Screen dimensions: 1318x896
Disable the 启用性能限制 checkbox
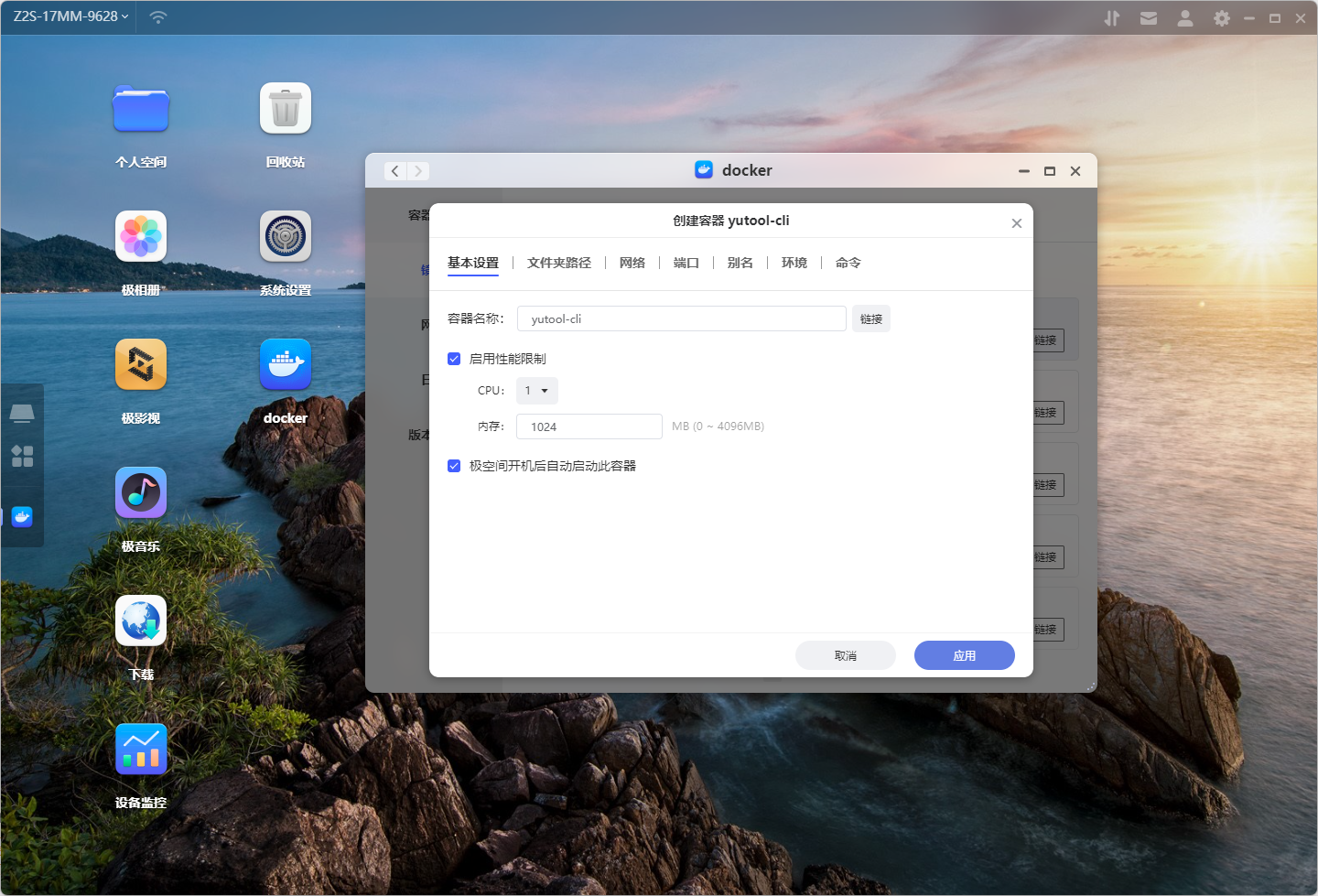tap(454, 359)
